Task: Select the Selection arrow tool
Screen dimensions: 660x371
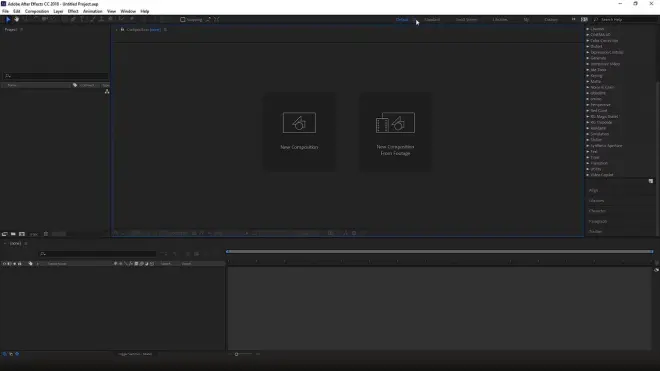Action: [x=8, y=19]
